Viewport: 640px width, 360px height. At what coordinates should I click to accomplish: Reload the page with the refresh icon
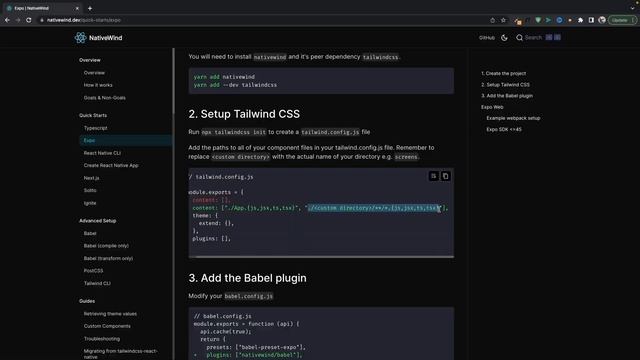pyautogui.click(x=29, y=20)
